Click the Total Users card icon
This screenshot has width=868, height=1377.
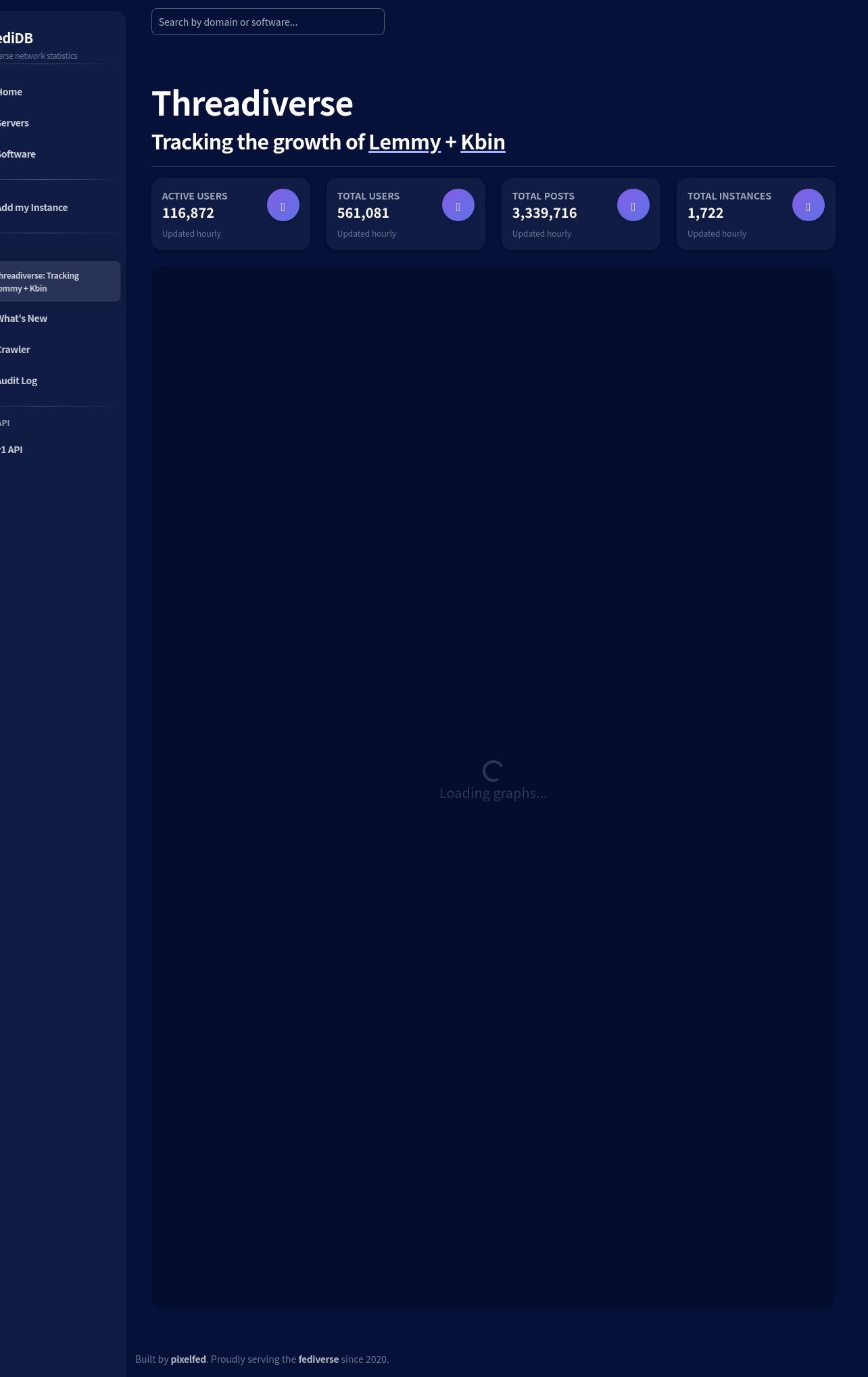pyautogui.click(x=458, y=205)
